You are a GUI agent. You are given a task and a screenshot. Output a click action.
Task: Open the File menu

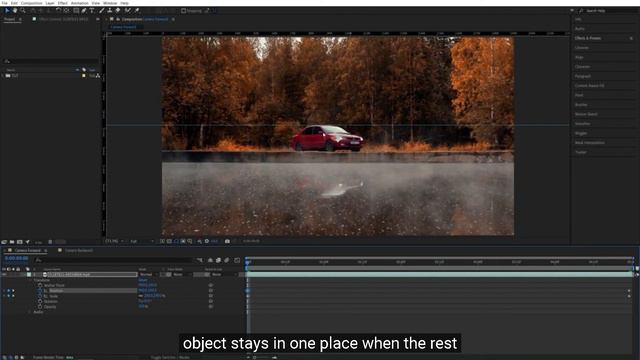pos(4,3)
